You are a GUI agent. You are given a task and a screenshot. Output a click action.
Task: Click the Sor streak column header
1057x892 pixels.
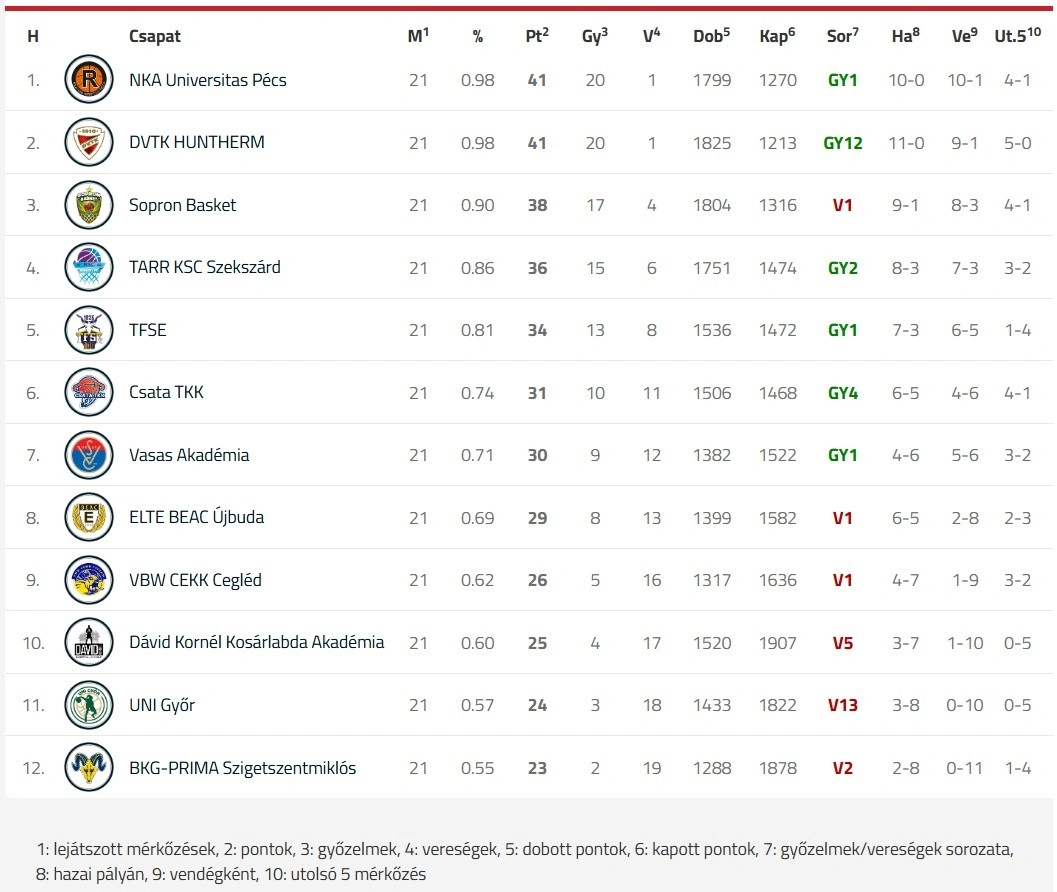(x=842, y=36)
